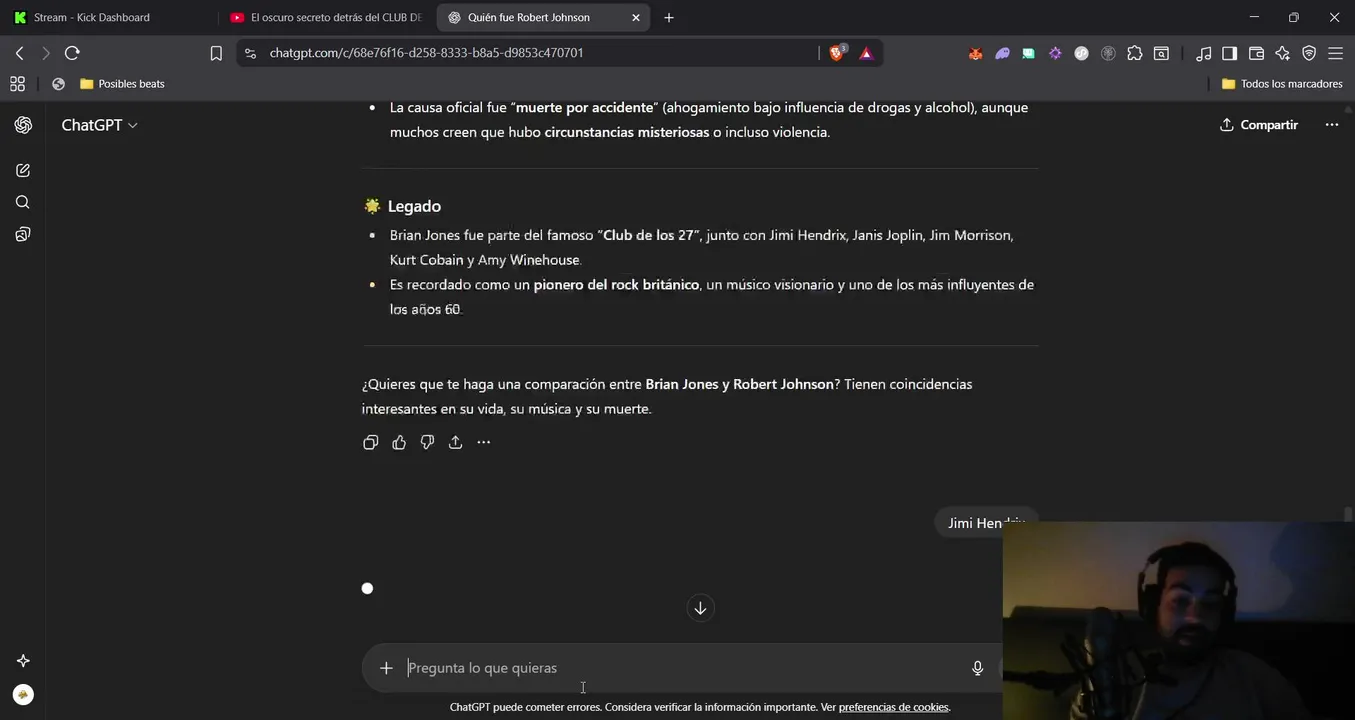Toggle the browser sidebar panel
Viewport: 1355px width, 720px height.
[1230, 54]
